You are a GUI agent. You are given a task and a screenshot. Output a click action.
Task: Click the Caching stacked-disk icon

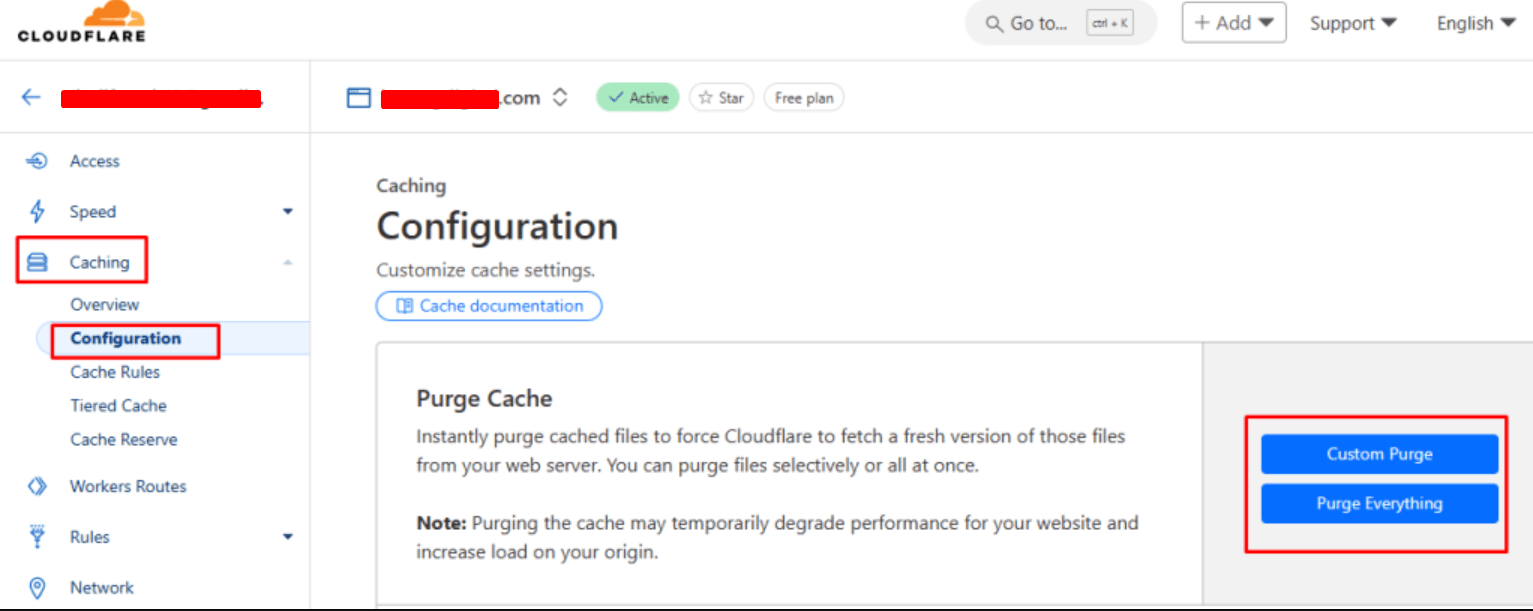pos(37,263)
